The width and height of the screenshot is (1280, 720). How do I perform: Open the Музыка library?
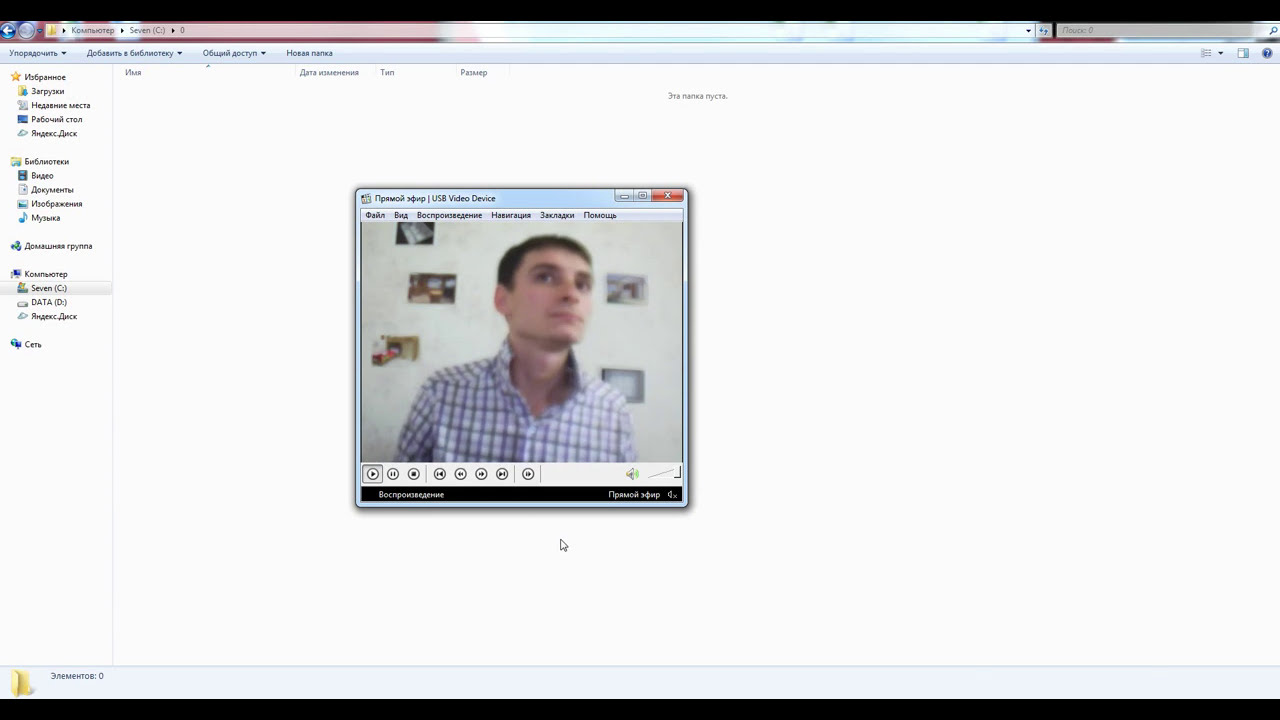45,217
